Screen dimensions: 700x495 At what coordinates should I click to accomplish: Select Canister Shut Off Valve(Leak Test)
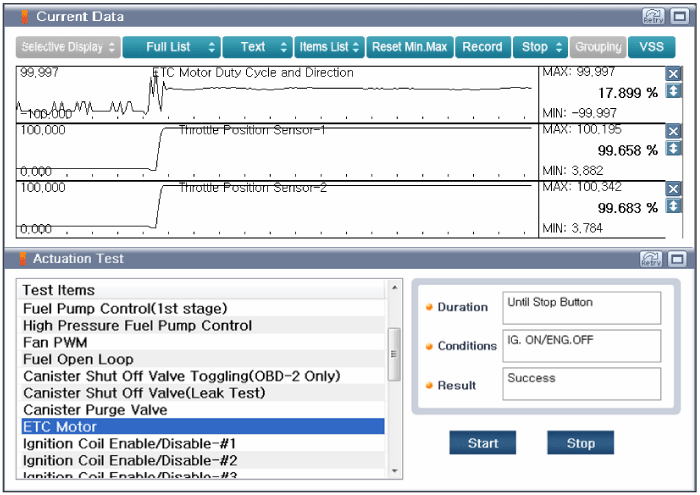tap(203, 393)
